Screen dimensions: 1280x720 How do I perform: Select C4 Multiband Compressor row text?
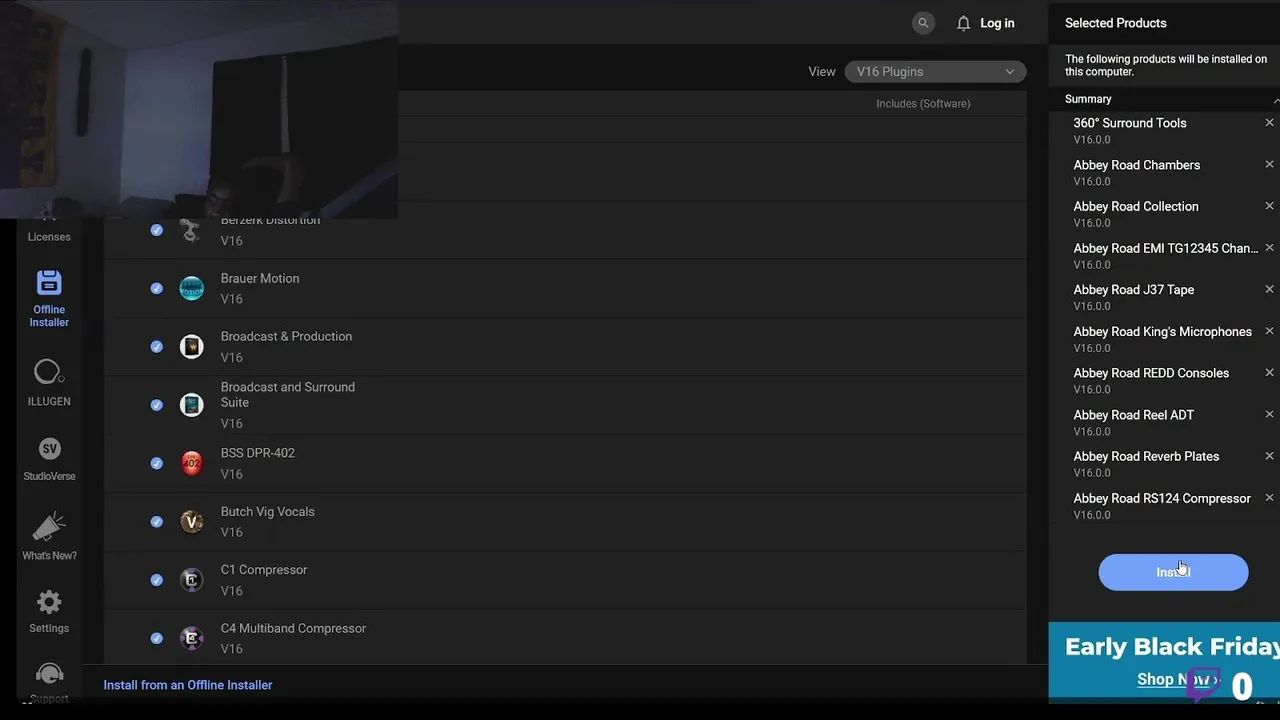point(293,628)
